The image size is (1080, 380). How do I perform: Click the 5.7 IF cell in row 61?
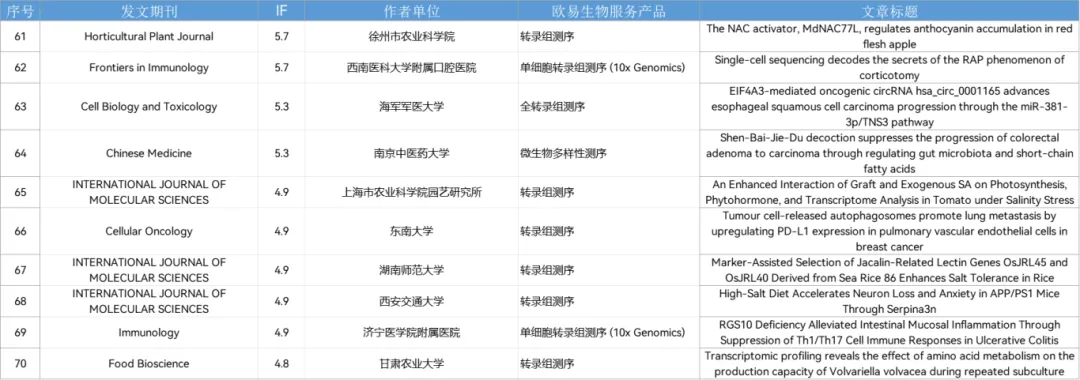[281, 36]
